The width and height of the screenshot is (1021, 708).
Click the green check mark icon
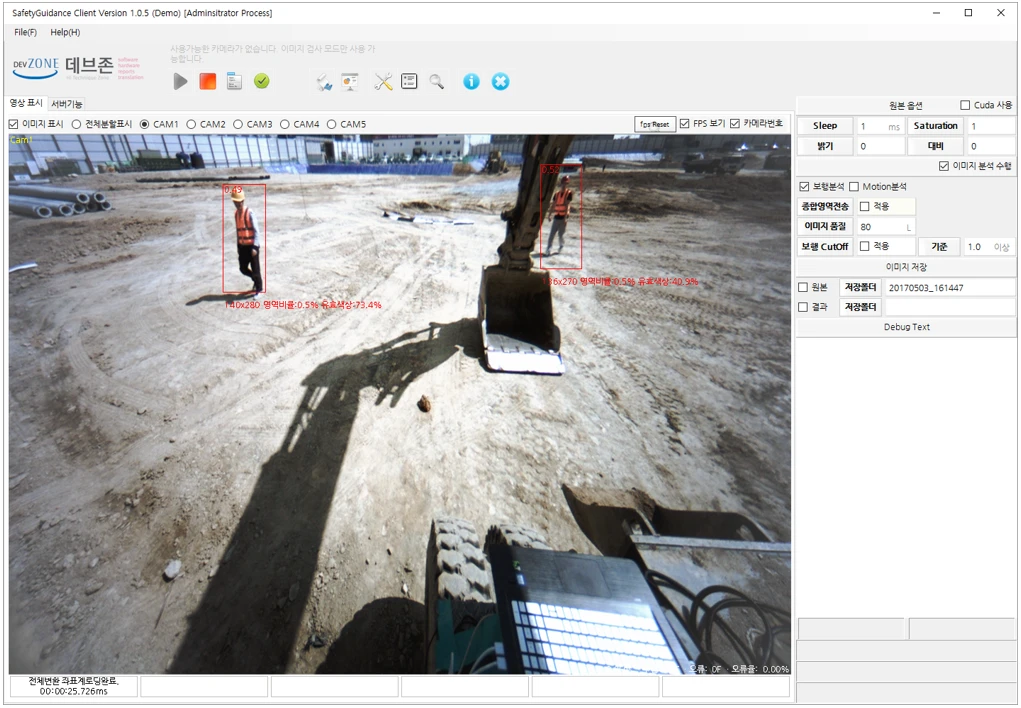point(262,81)
